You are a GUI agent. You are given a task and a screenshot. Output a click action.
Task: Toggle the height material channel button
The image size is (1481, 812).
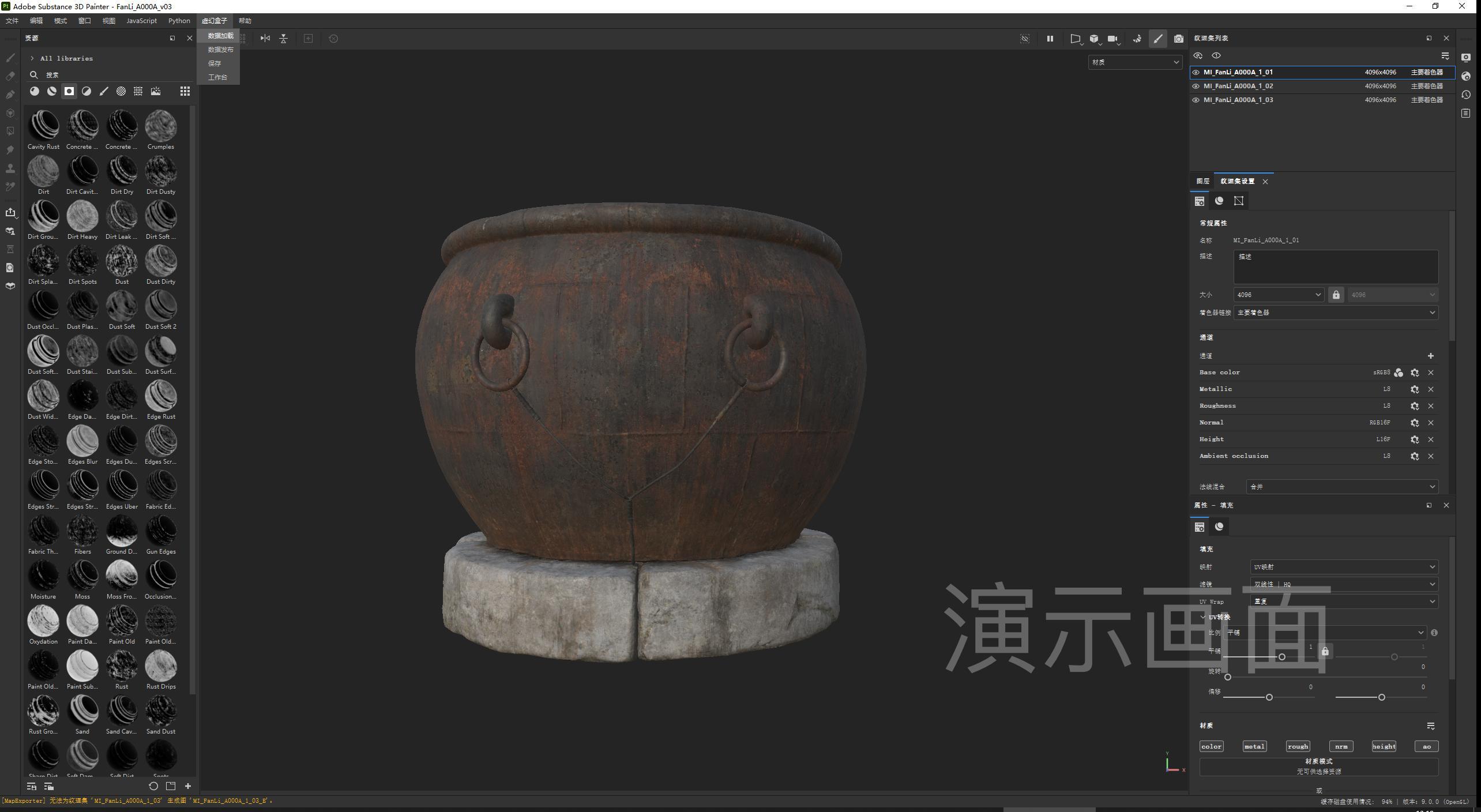click(1384, 746)
